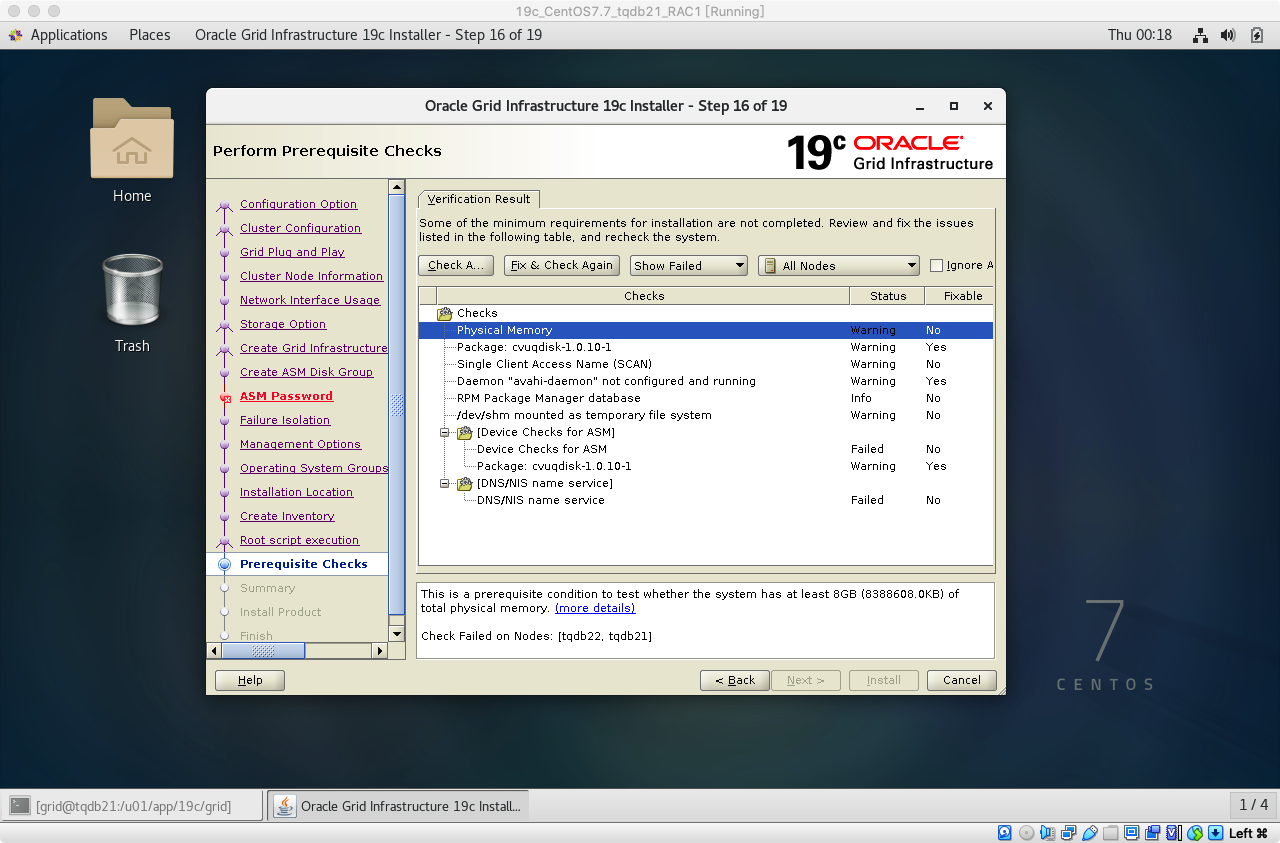1280x843 pixels.
Task: Click the Checks column header
Action: [644, 296]
